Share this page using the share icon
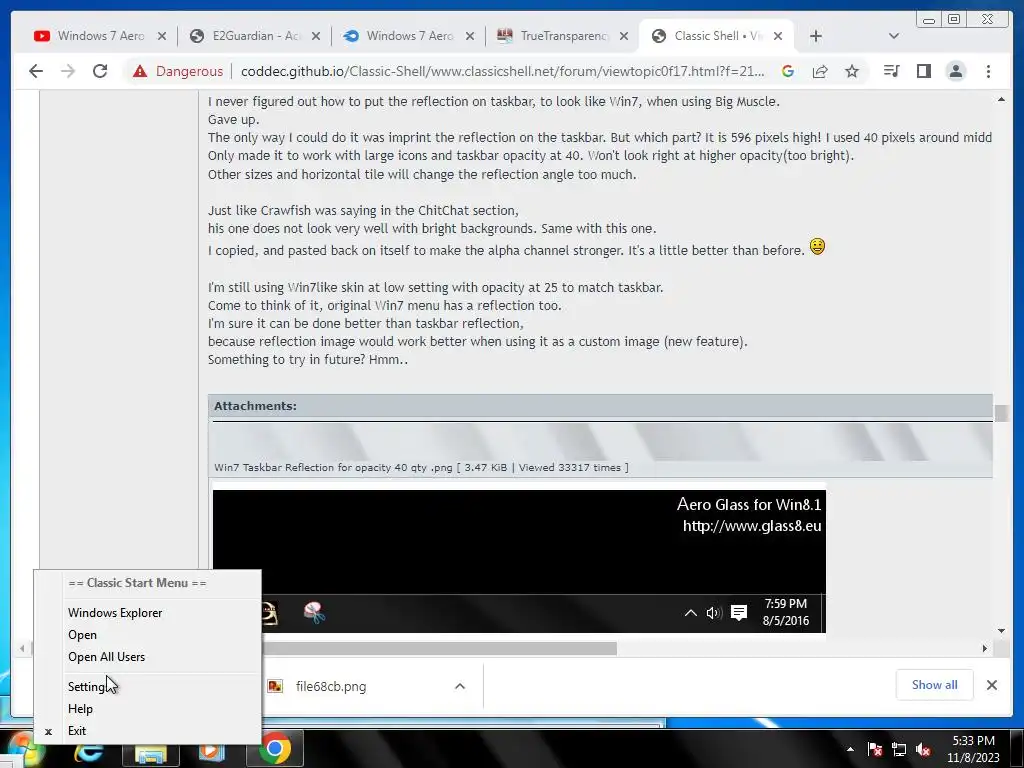Viewport: 1024px width, 768px height. 820,71
